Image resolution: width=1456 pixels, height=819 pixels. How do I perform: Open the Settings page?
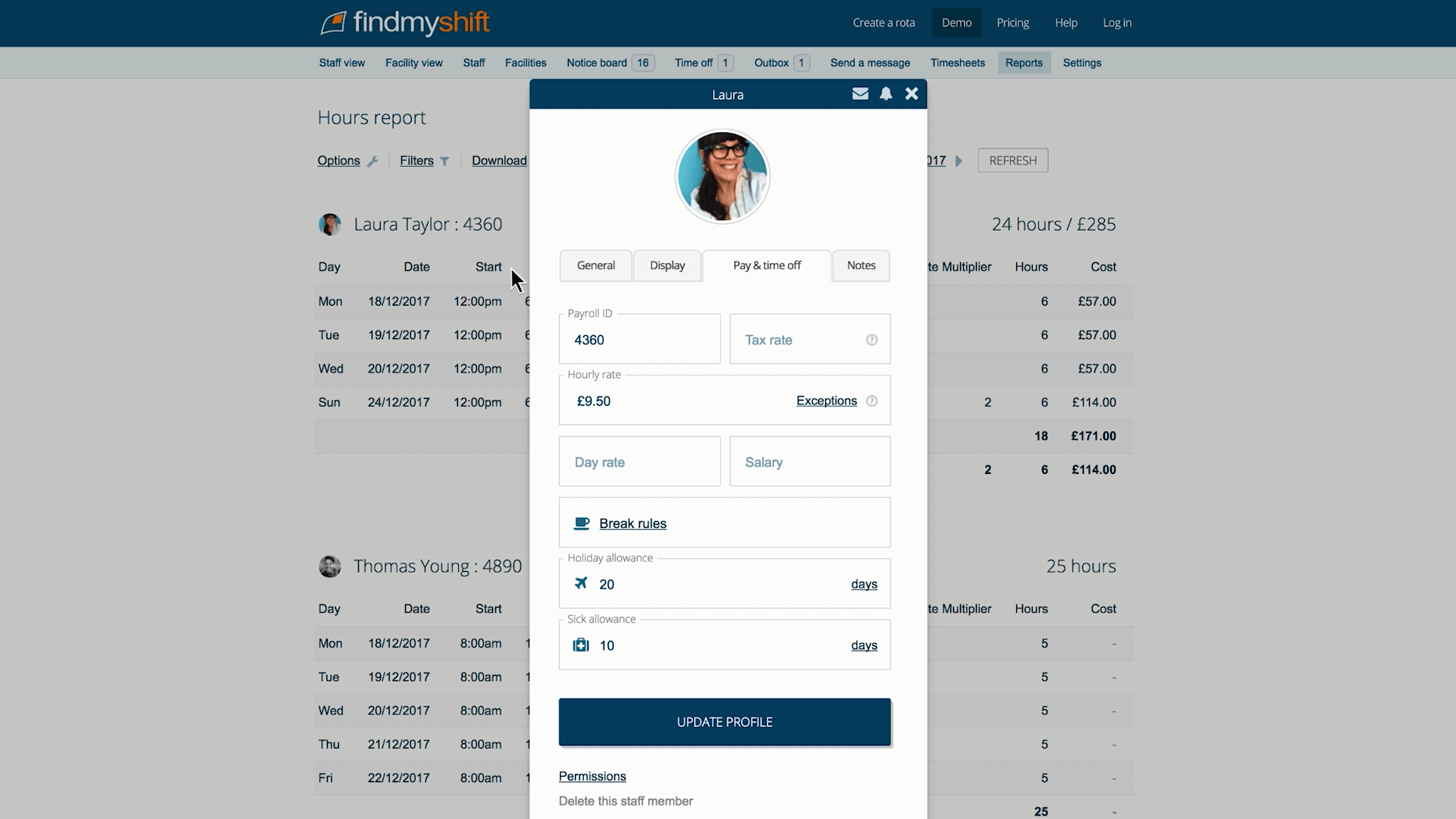1082,63
